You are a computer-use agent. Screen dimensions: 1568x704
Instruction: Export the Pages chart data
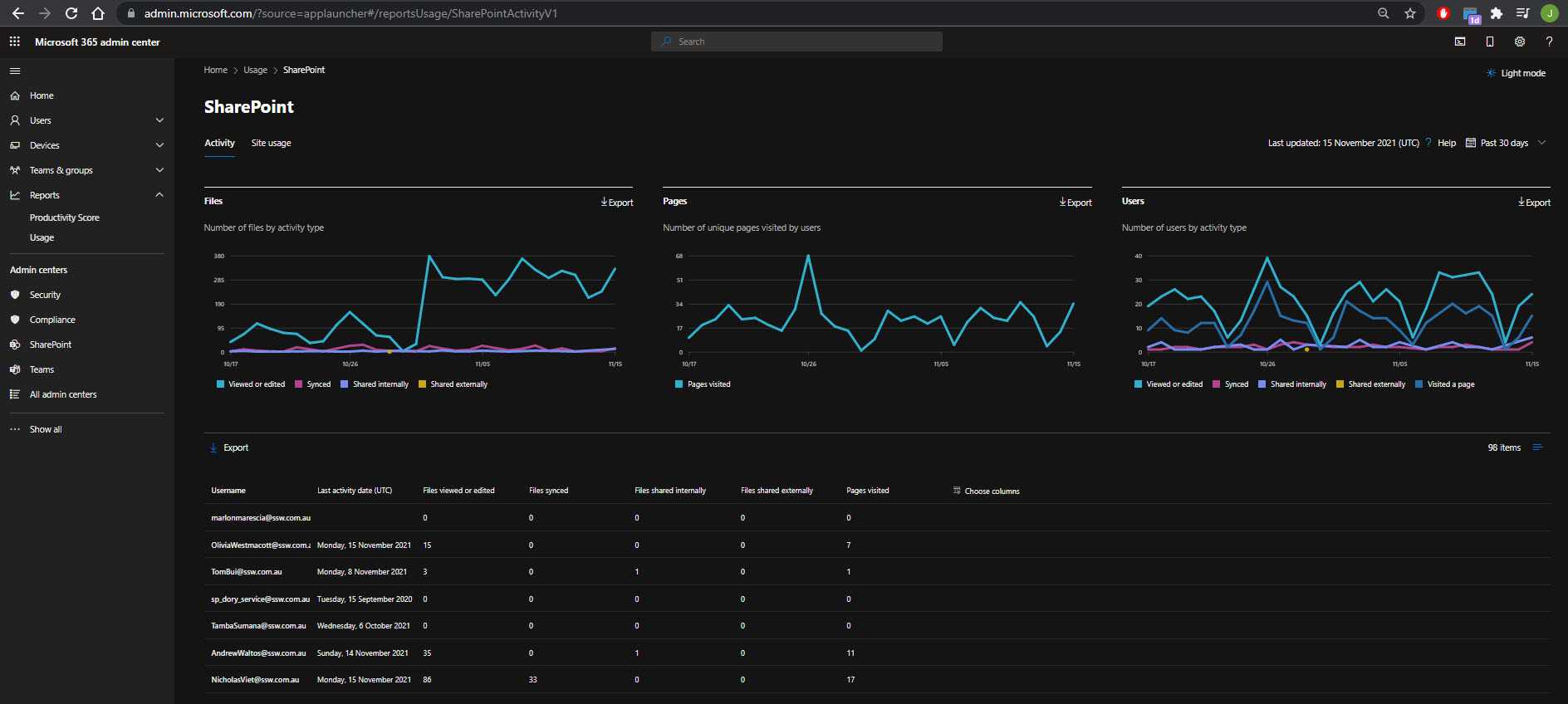point(1076,203)
